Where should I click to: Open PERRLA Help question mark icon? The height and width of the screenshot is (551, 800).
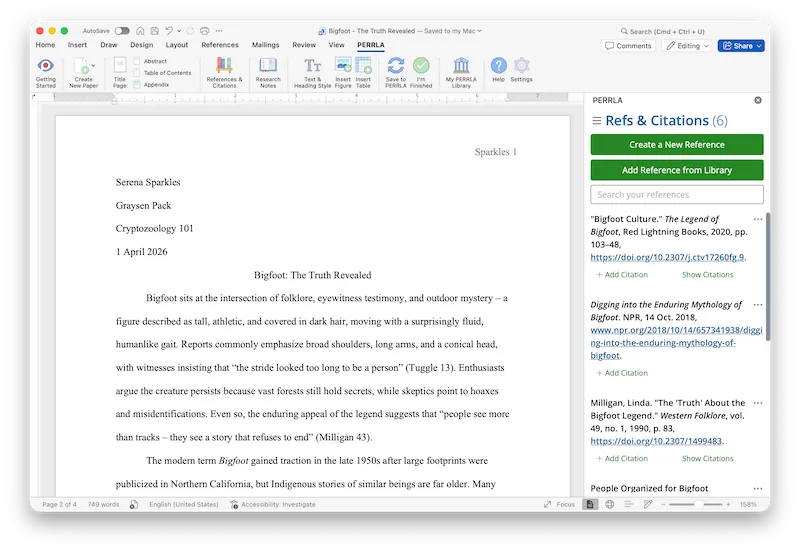(x=498, y=65)
